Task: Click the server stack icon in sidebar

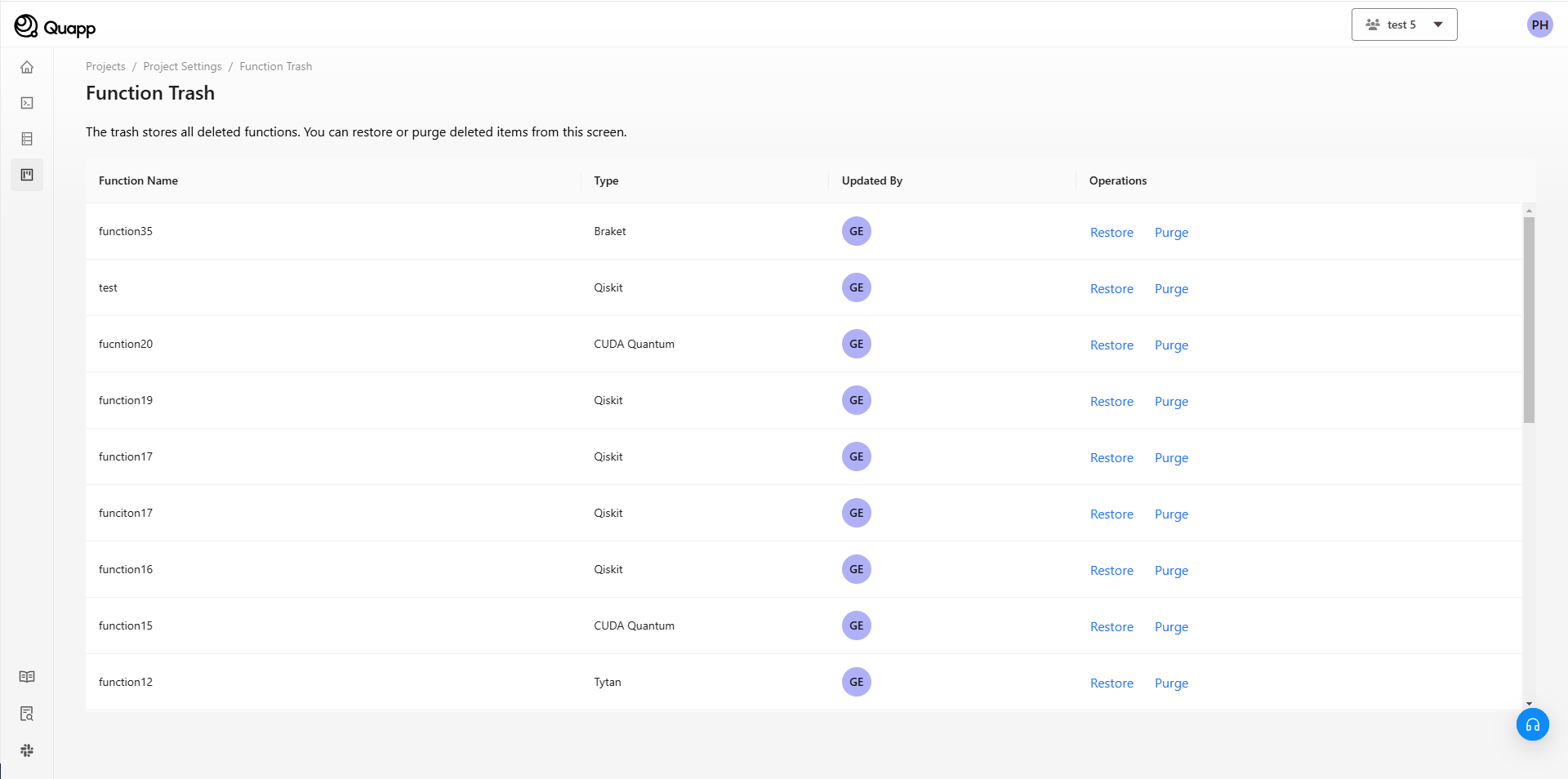Action: click(x=27, y=139)
